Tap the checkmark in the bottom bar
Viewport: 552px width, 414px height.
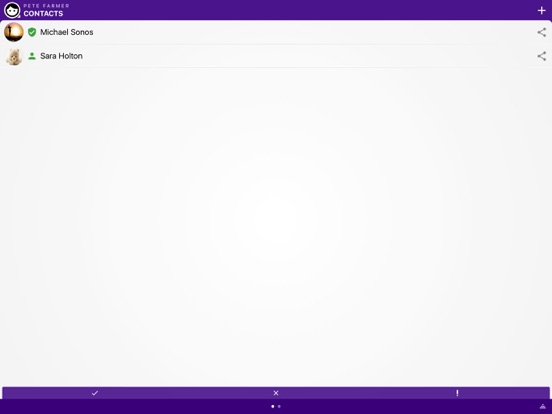pos(95,393)
